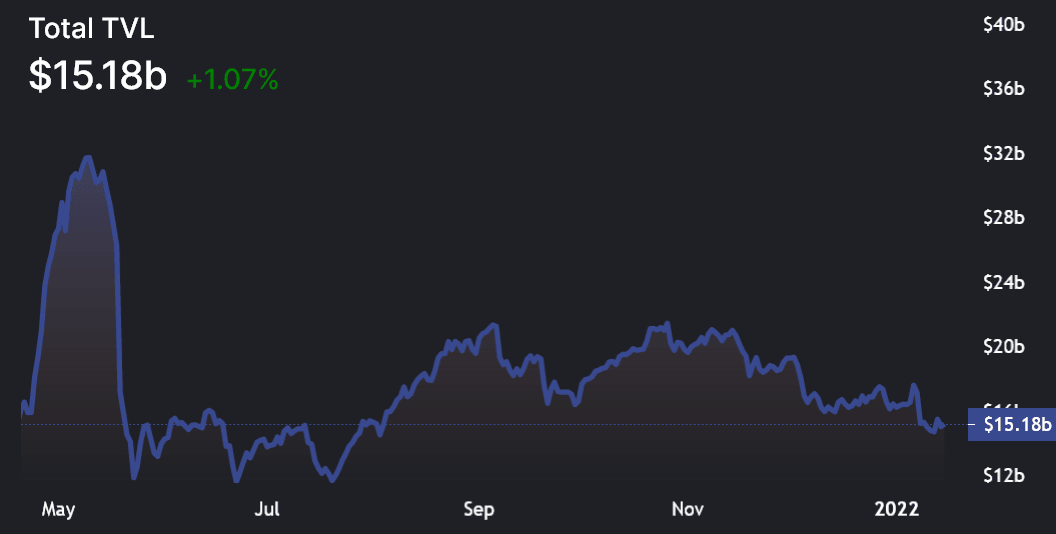The width and height of the screenshot is (1056, 534).
Task: Click the green +1.07% change indicator
Action: pos(232,80)
